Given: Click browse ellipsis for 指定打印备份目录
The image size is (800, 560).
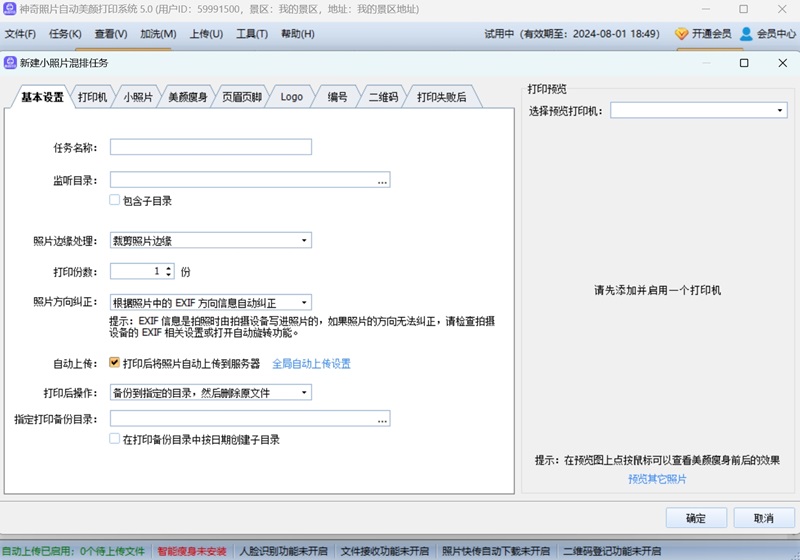Looking at the screenshot, I should click(382, 420).
